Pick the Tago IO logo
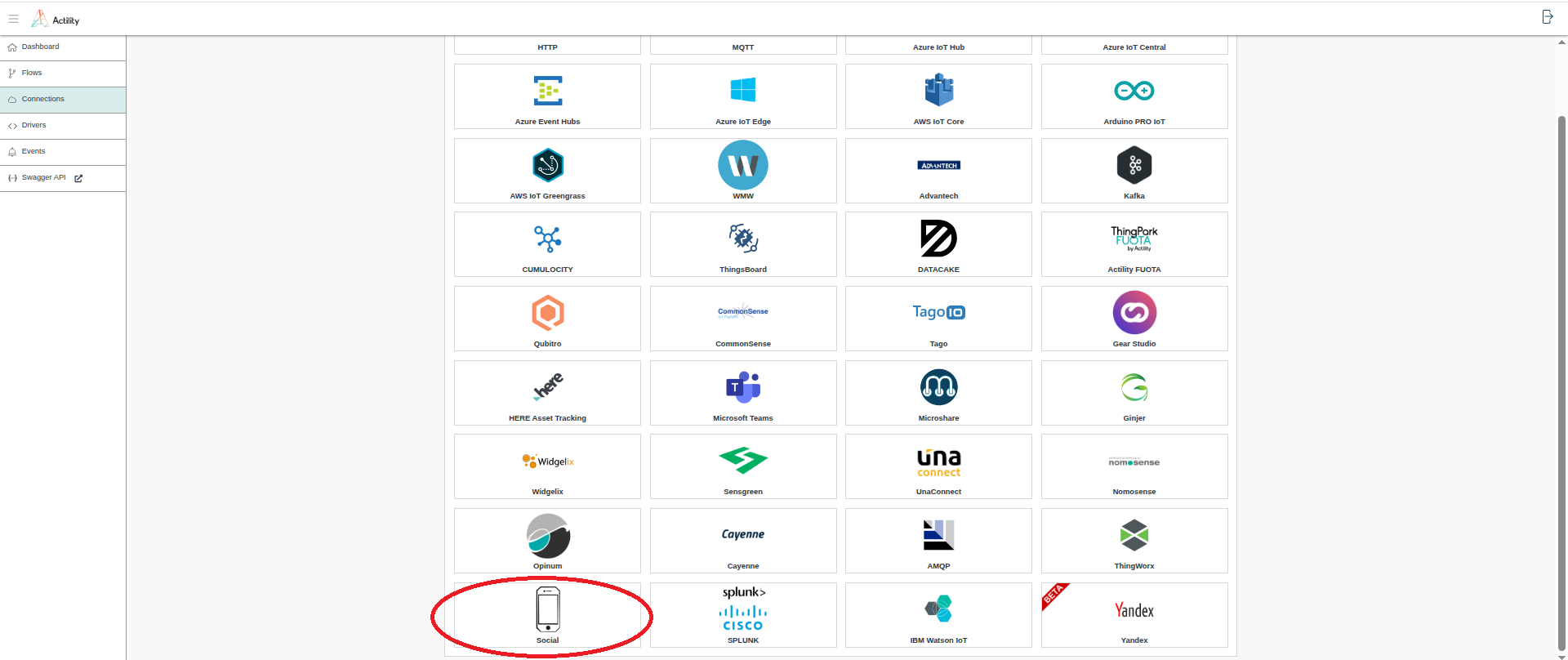This screenshot has width=1568, height=660. click(938, 312)
